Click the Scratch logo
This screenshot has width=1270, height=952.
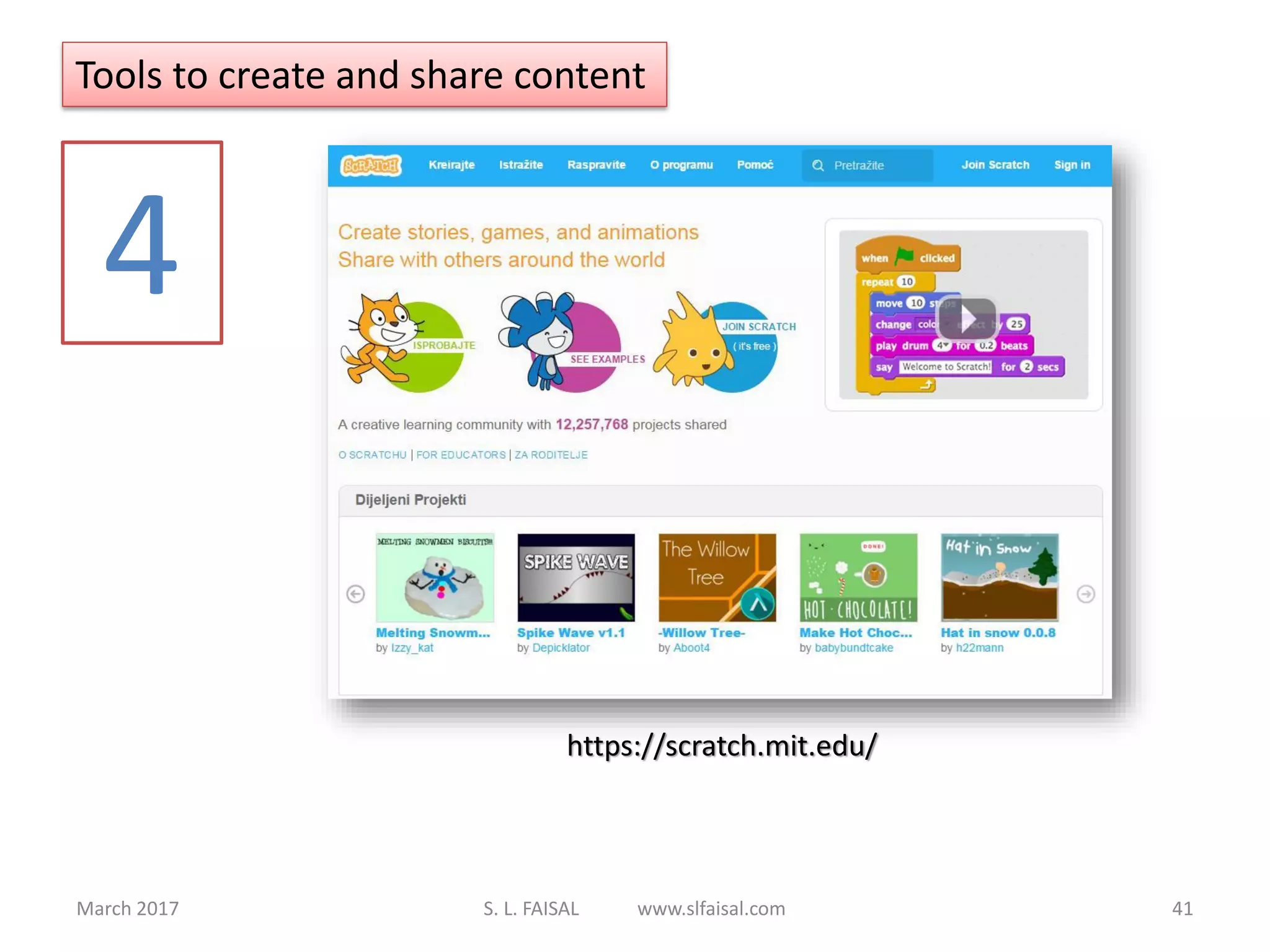click(x=371, y=165)
